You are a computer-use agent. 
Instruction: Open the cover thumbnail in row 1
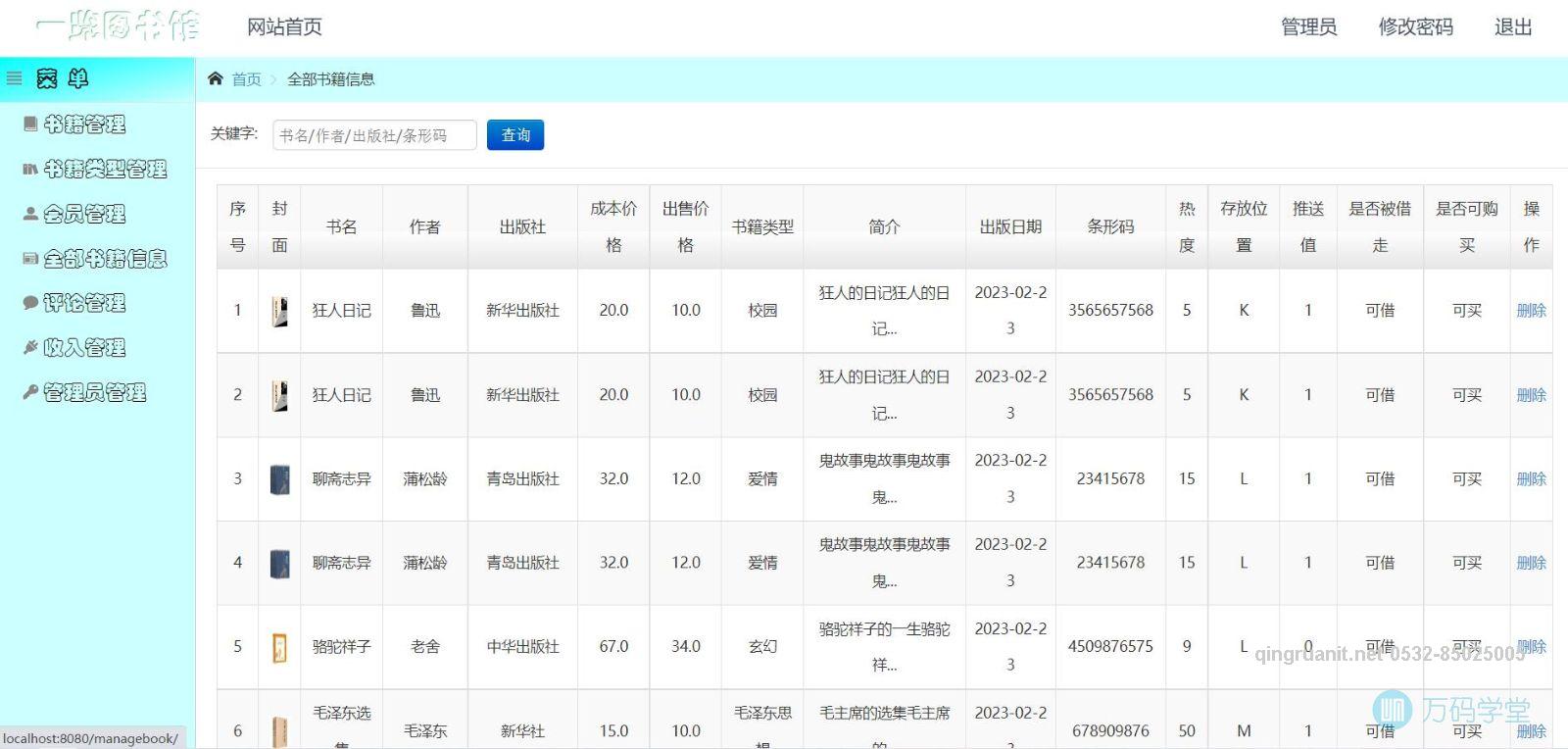(279, 311)
